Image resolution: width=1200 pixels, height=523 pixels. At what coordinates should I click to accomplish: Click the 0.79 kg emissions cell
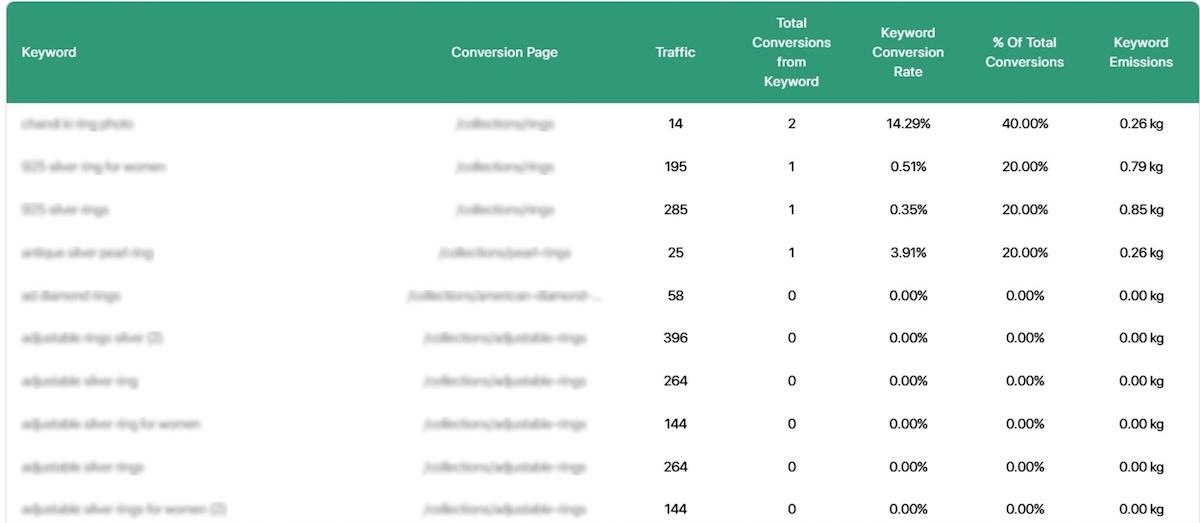click(1141, 167)
